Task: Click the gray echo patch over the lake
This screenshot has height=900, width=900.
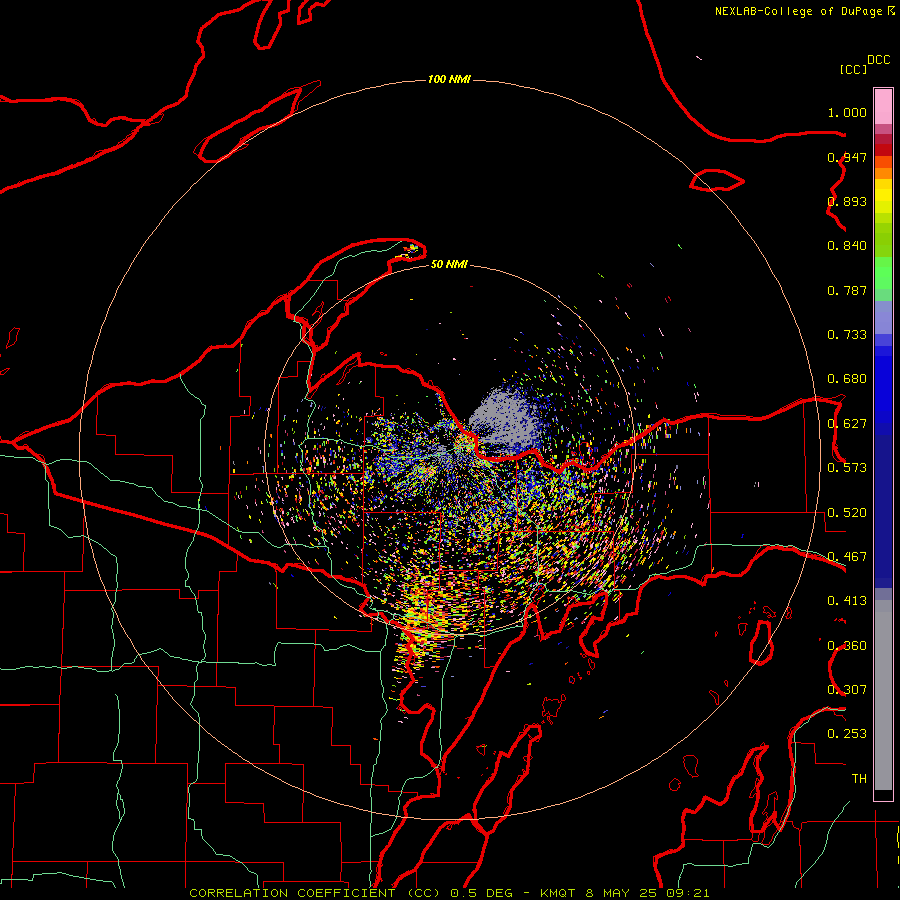Action: 504,419
